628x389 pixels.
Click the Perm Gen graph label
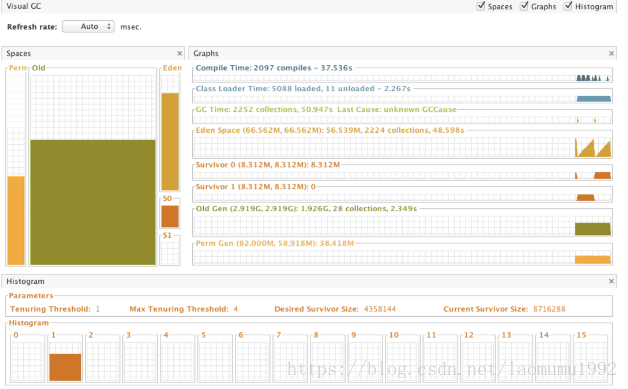[275, 243]
